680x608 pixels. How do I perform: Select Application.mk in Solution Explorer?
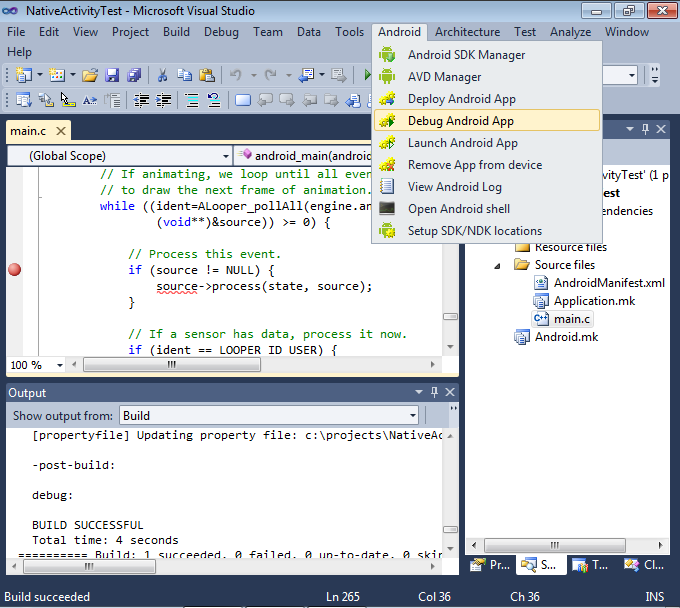click(584, 301)
